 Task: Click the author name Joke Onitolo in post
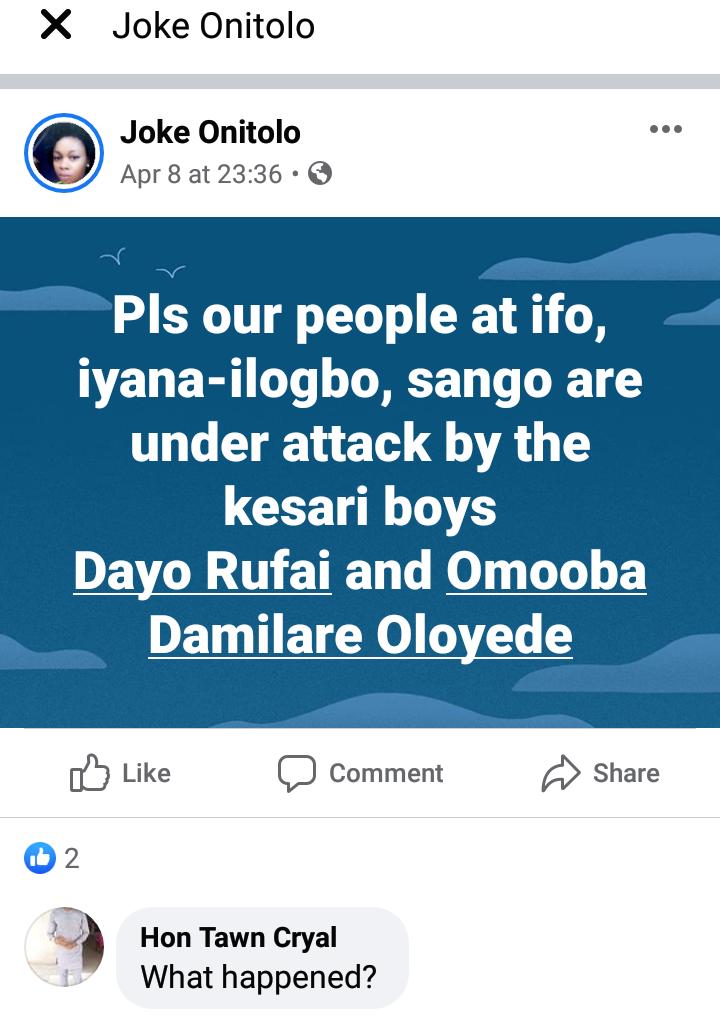210,132
